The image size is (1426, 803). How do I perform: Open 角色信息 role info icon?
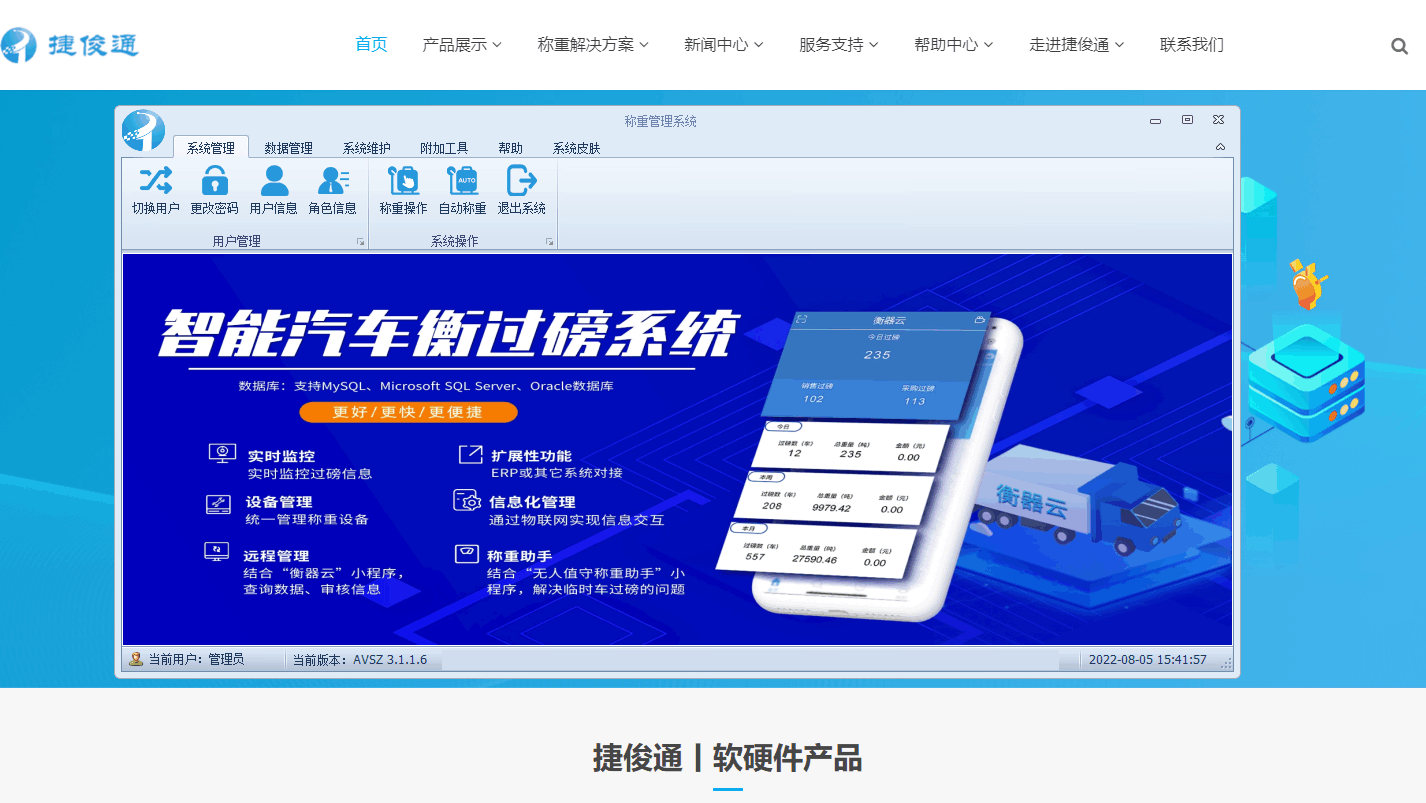pyautogui.click(x=333, y=180)
